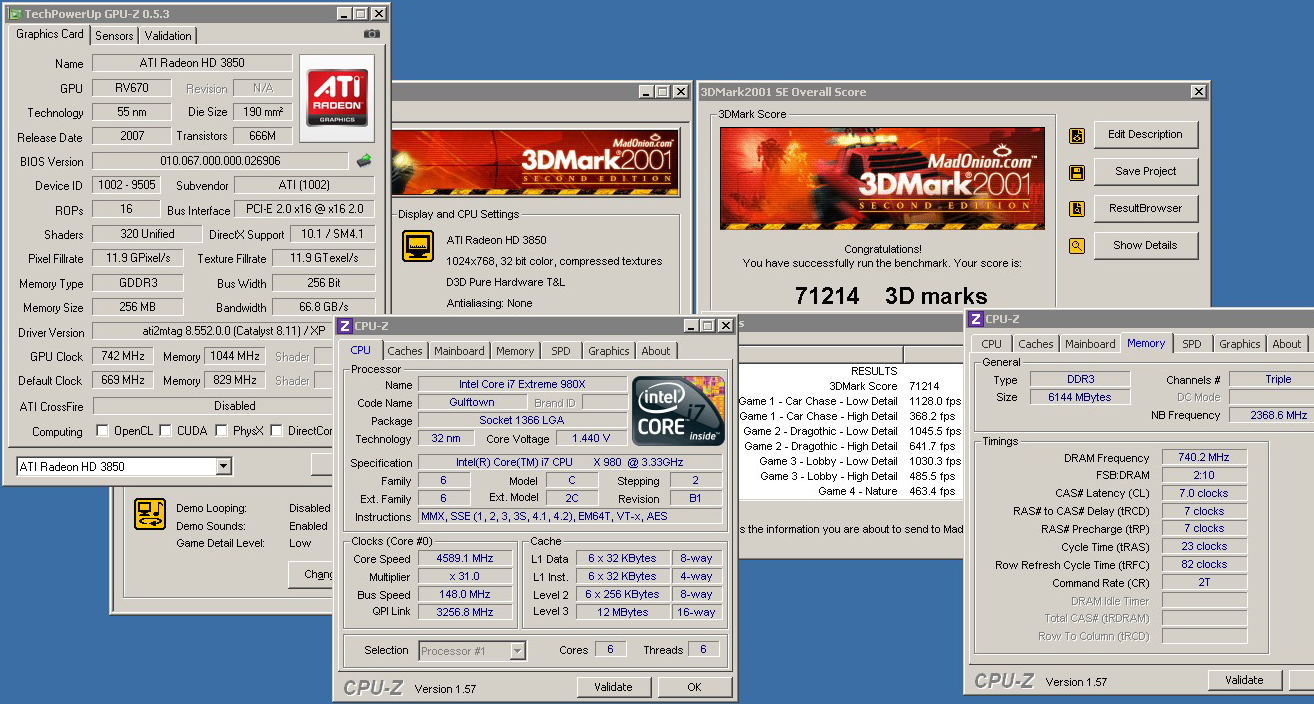1314x704 pixels.
Task: Open the About tab in CPU-Z CPU window
Action: pyautogui.click(x=656, y=351)
